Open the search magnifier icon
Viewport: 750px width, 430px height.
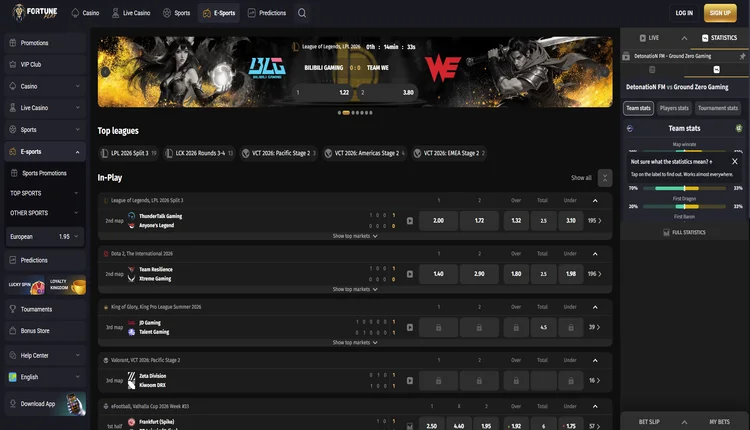click(x=302, y=13)
